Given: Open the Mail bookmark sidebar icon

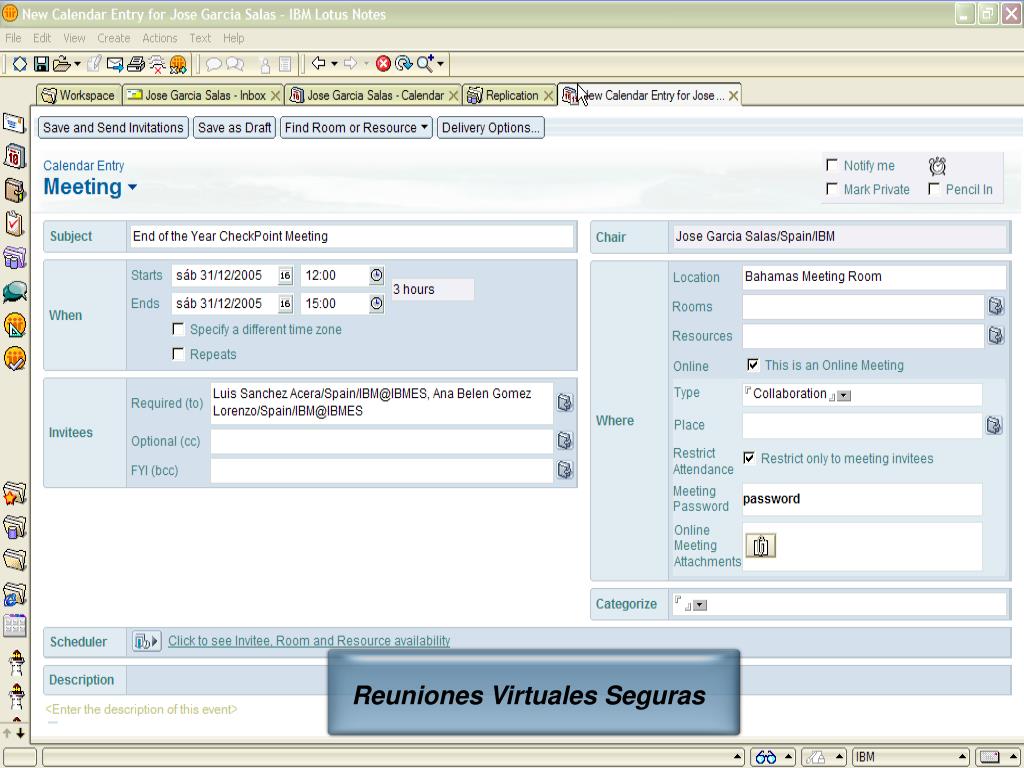Looking at the screenshot, I should click(14, 123).
